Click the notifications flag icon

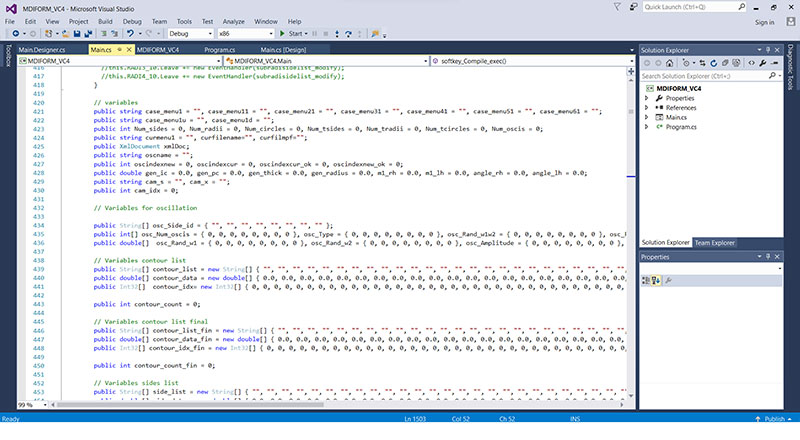(617, 7)
